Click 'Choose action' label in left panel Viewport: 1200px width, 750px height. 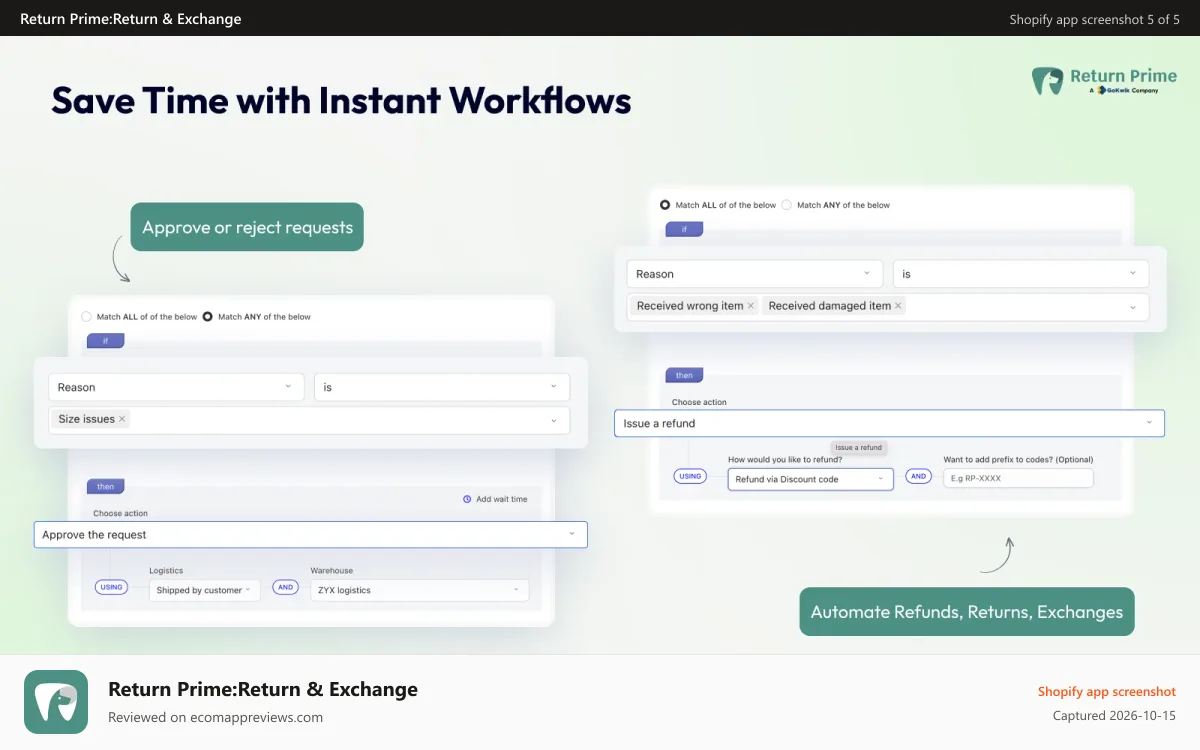pyautogui.click(x=120, y=513)
